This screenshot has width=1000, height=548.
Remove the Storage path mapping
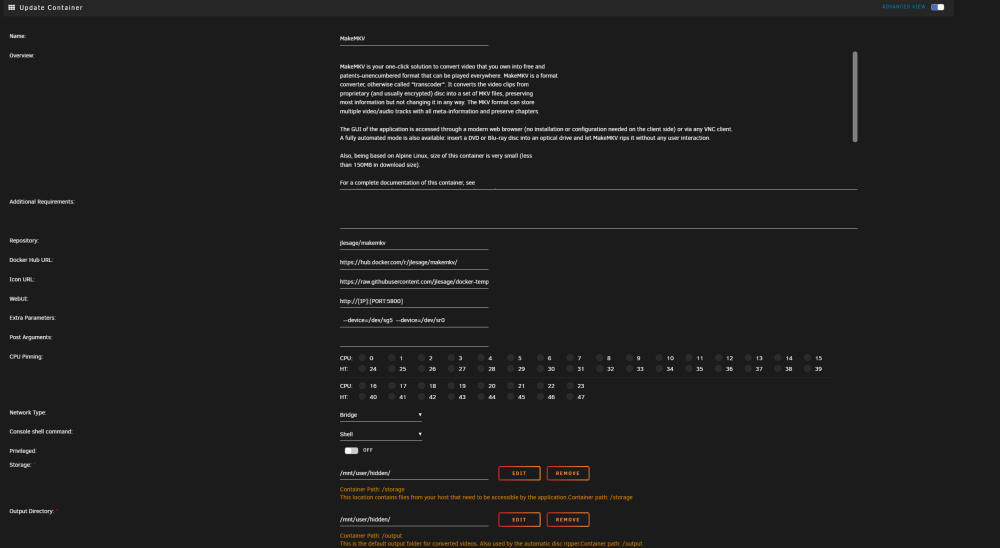point(568,473)
